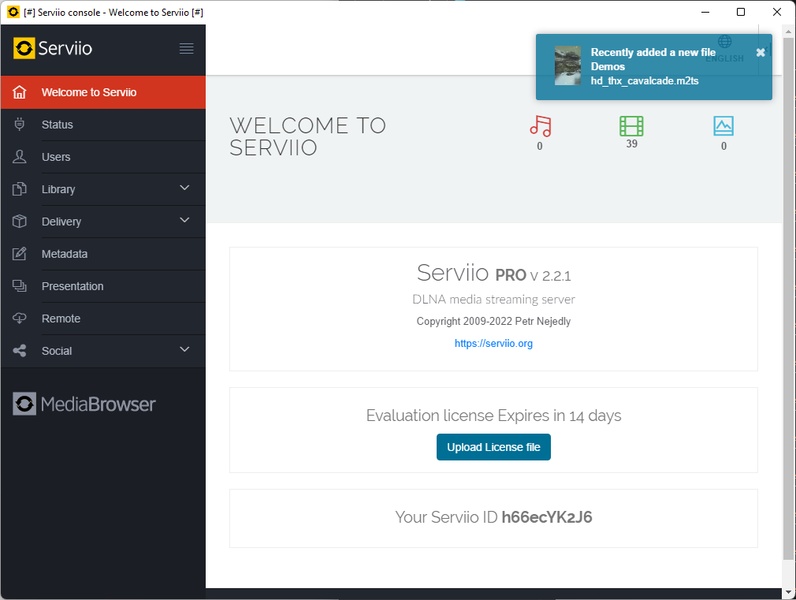Click the music note audio count icon

point(540,126)
